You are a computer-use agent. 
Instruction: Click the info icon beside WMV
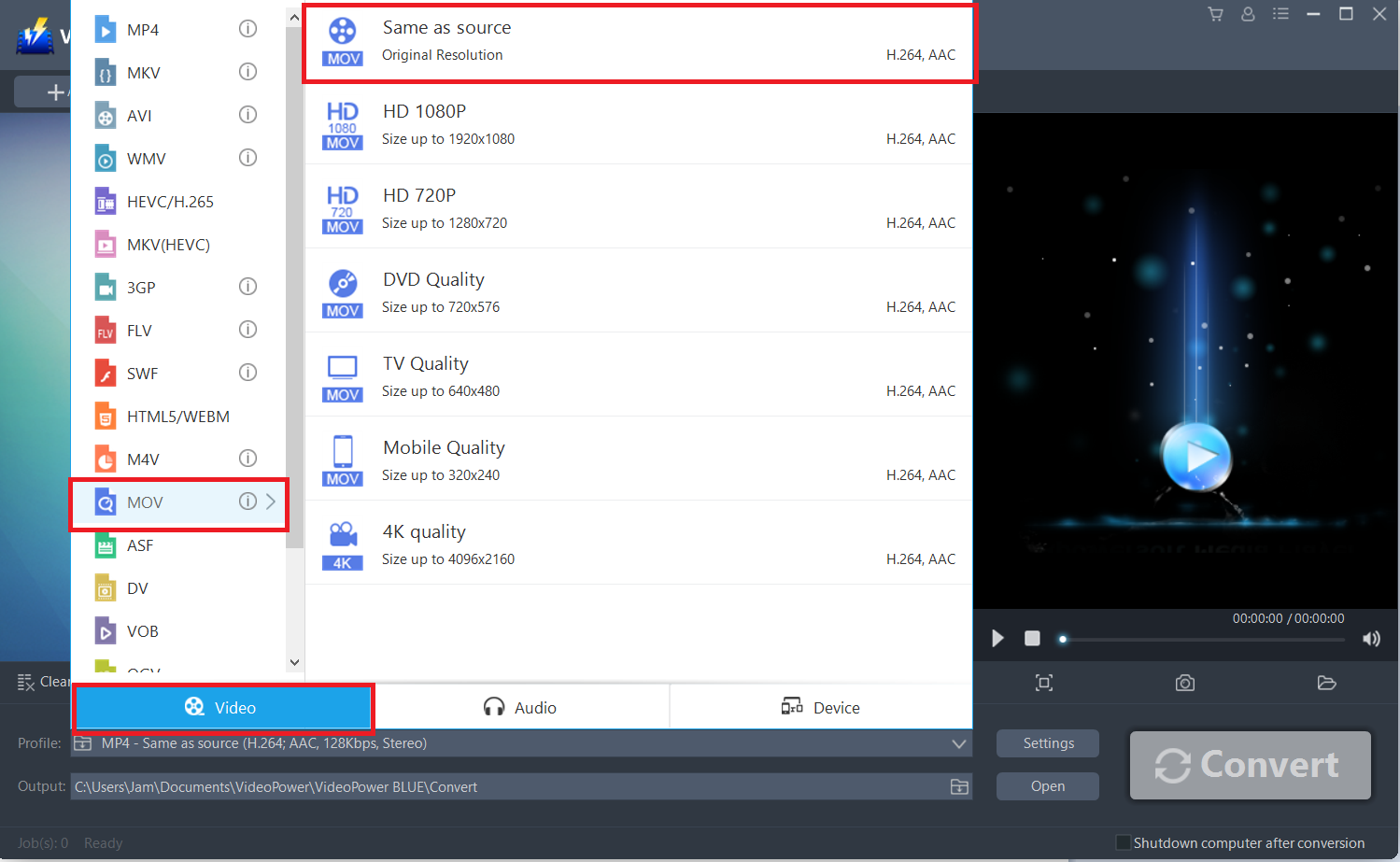click(247, 158)
